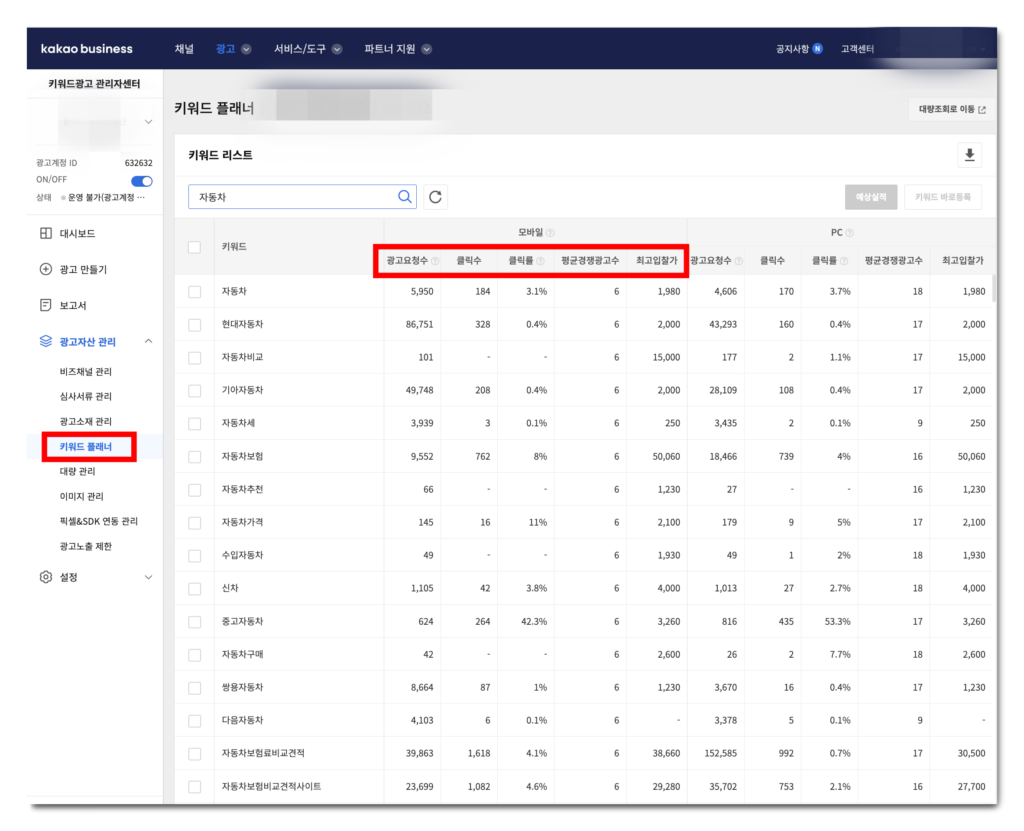This screenshot has height=831, width=1024.
Task: Check the box for 현대자동차 row
Action: (x=195, y=324)
